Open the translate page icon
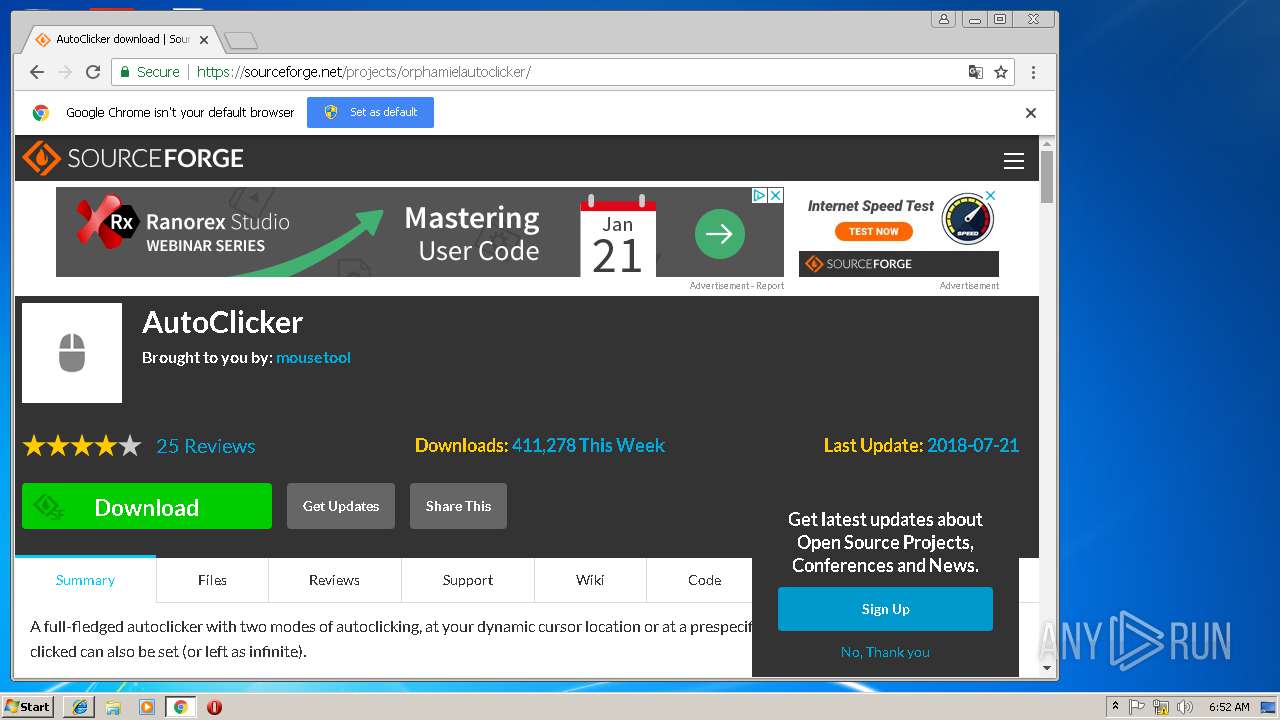This screenshot has width=1280, height=720. click(976, 72)
